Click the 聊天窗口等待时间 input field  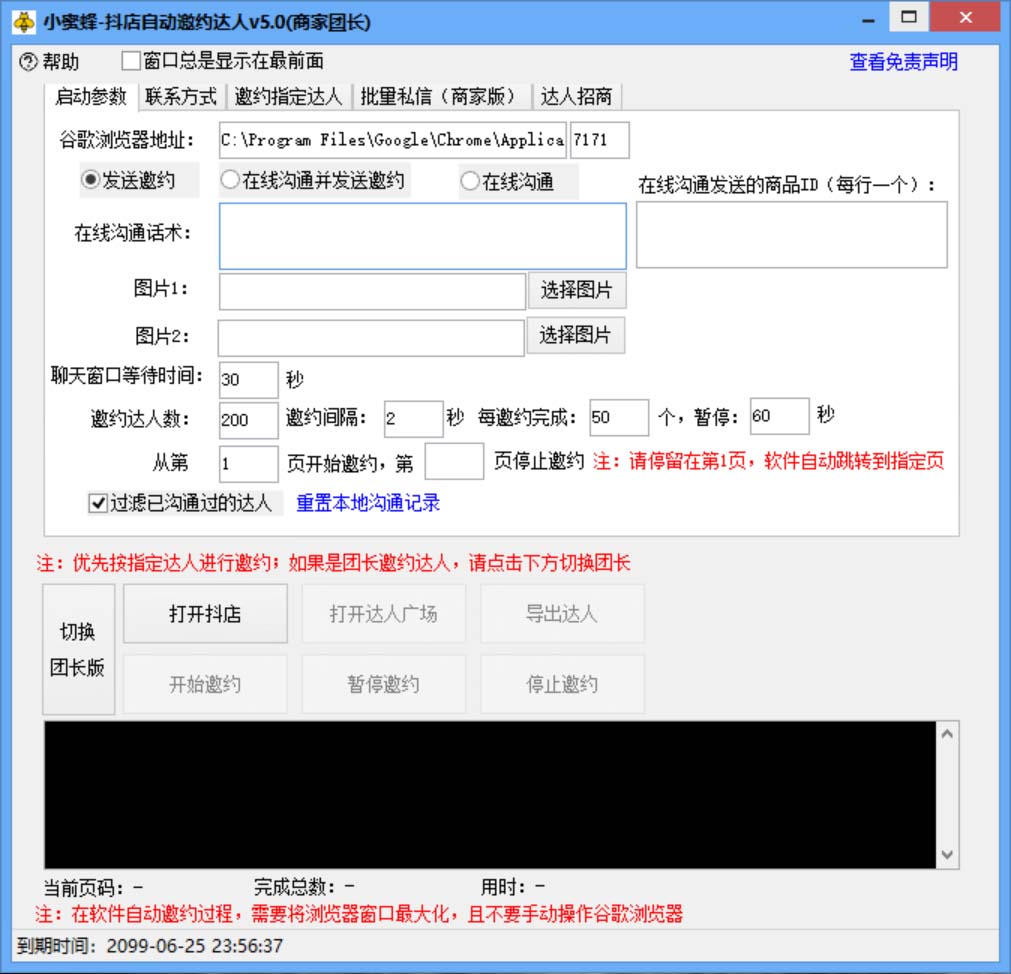(x=247, y=380)
